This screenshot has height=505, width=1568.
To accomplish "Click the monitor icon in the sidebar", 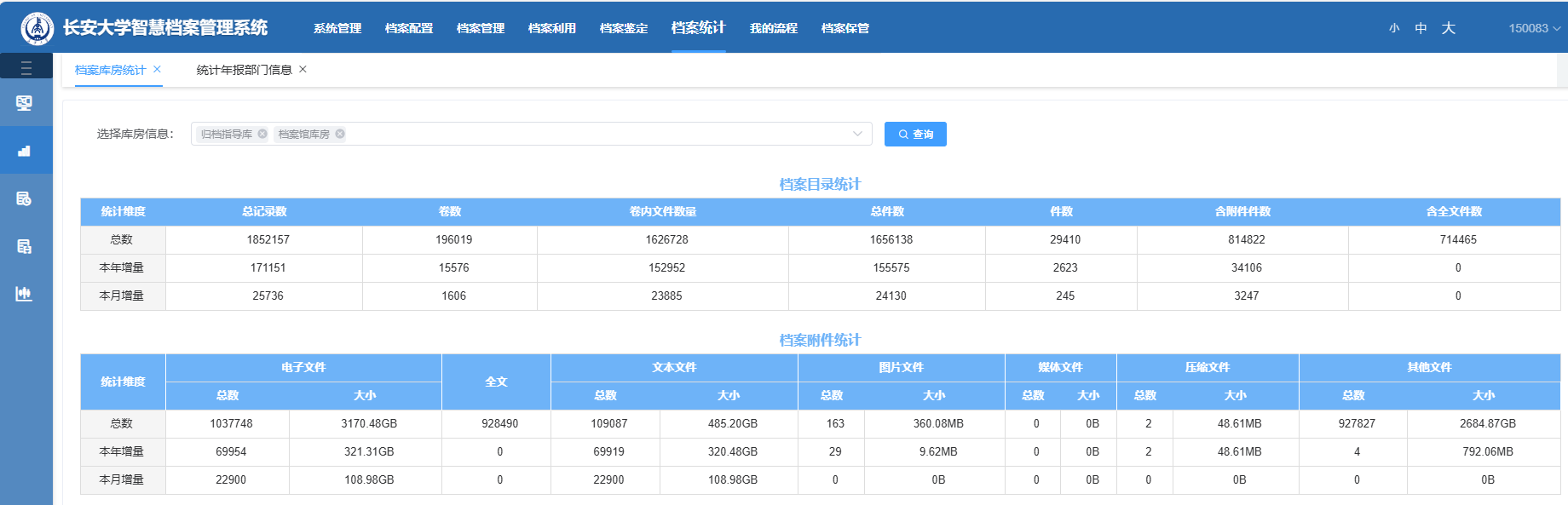I will (x=24, y=103).
